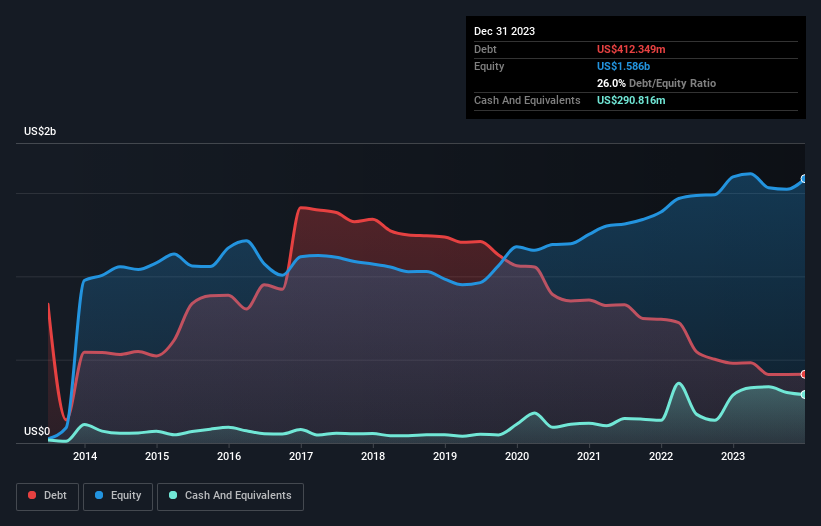Select the 2016 x-axis label

click(229, 456)
